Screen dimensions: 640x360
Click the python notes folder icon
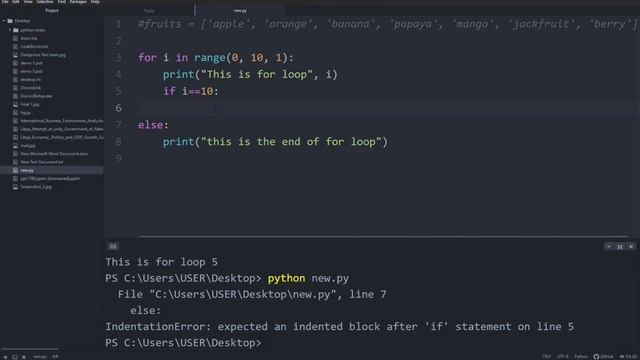pyautogui.click(x=16, y=30)
